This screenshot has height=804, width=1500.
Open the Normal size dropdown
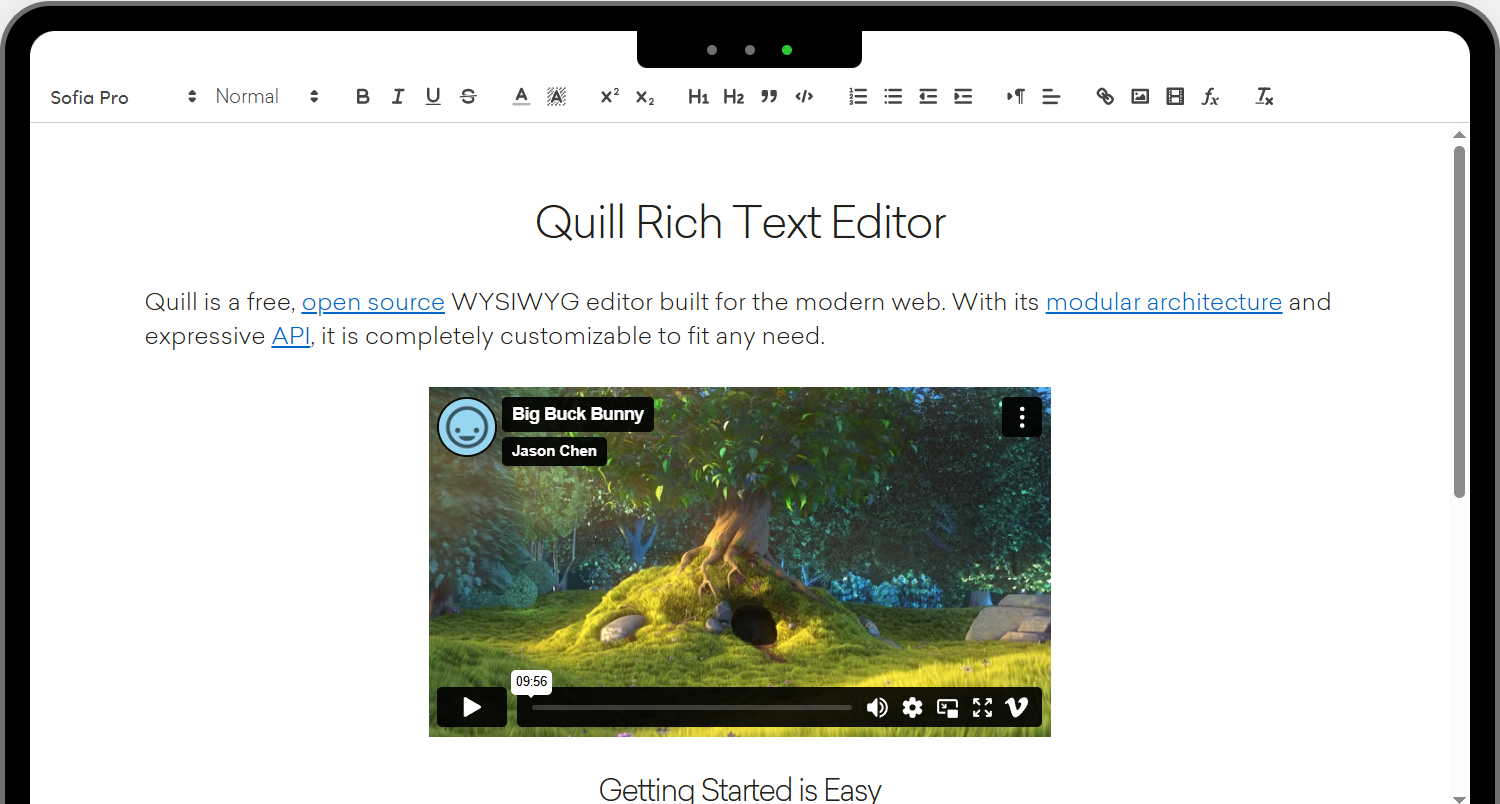point(267,97)
